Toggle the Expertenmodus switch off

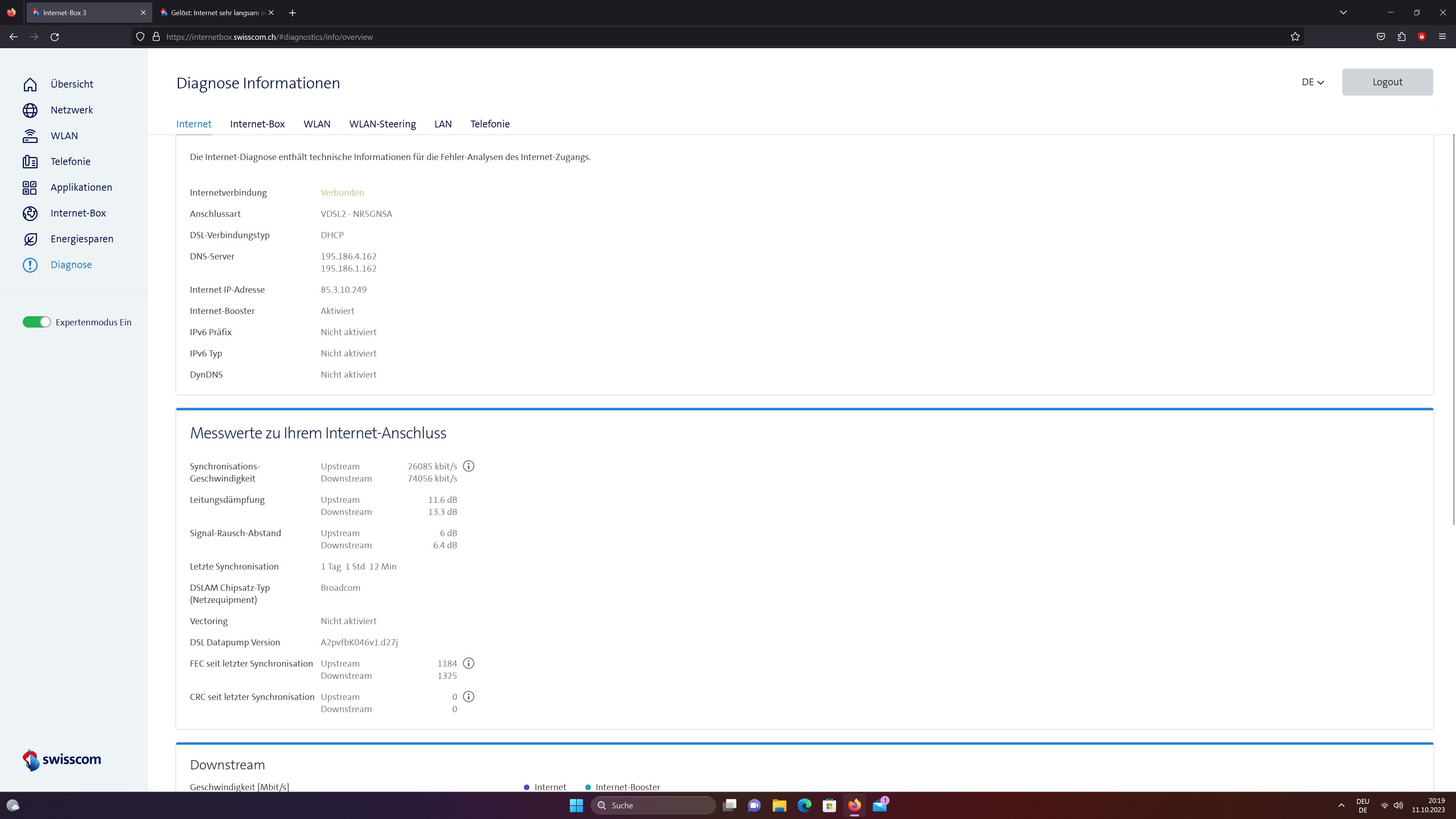coord(37,322)
